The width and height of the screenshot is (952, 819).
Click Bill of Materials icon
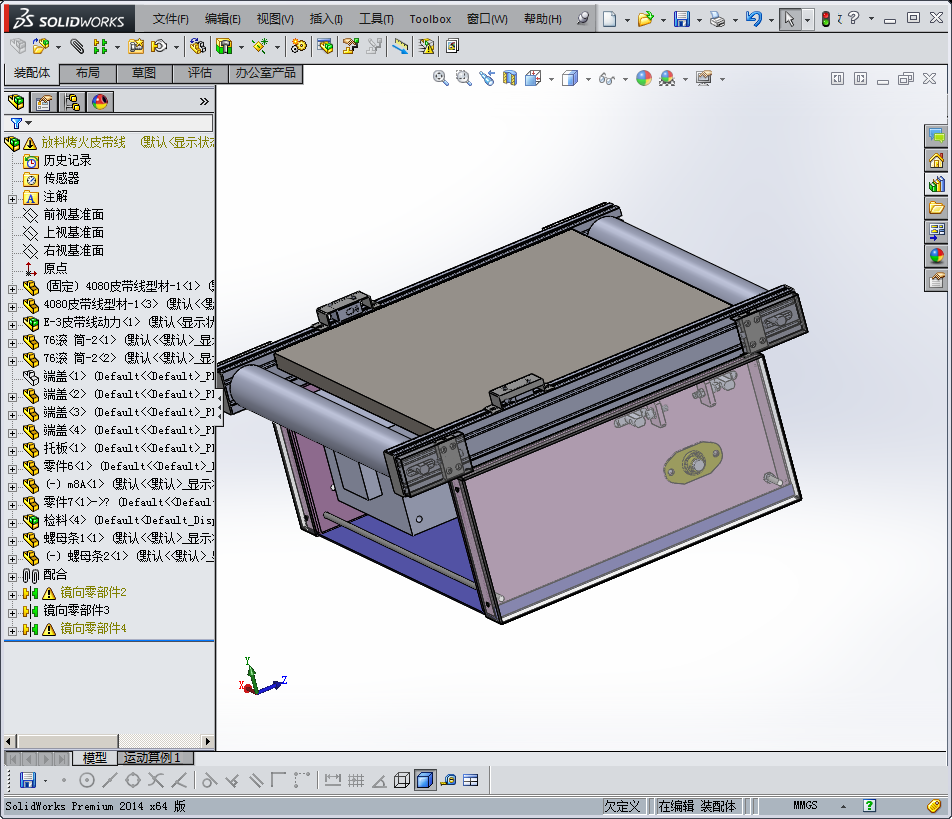click(x=325, y=46)
